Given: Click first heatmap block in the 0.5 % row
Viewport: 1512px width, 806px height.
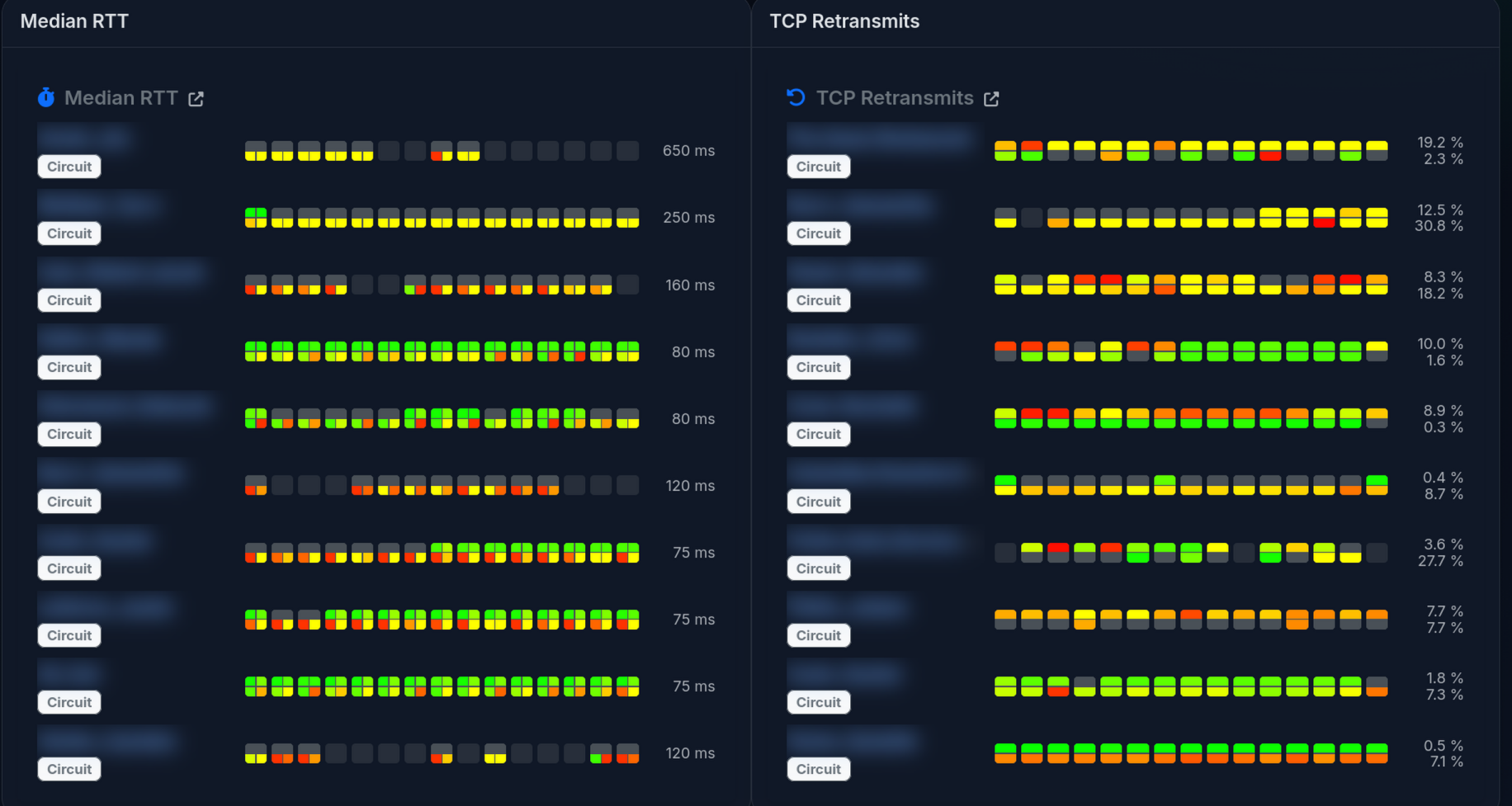Looking at the screenshot, I should (1005, 753).
